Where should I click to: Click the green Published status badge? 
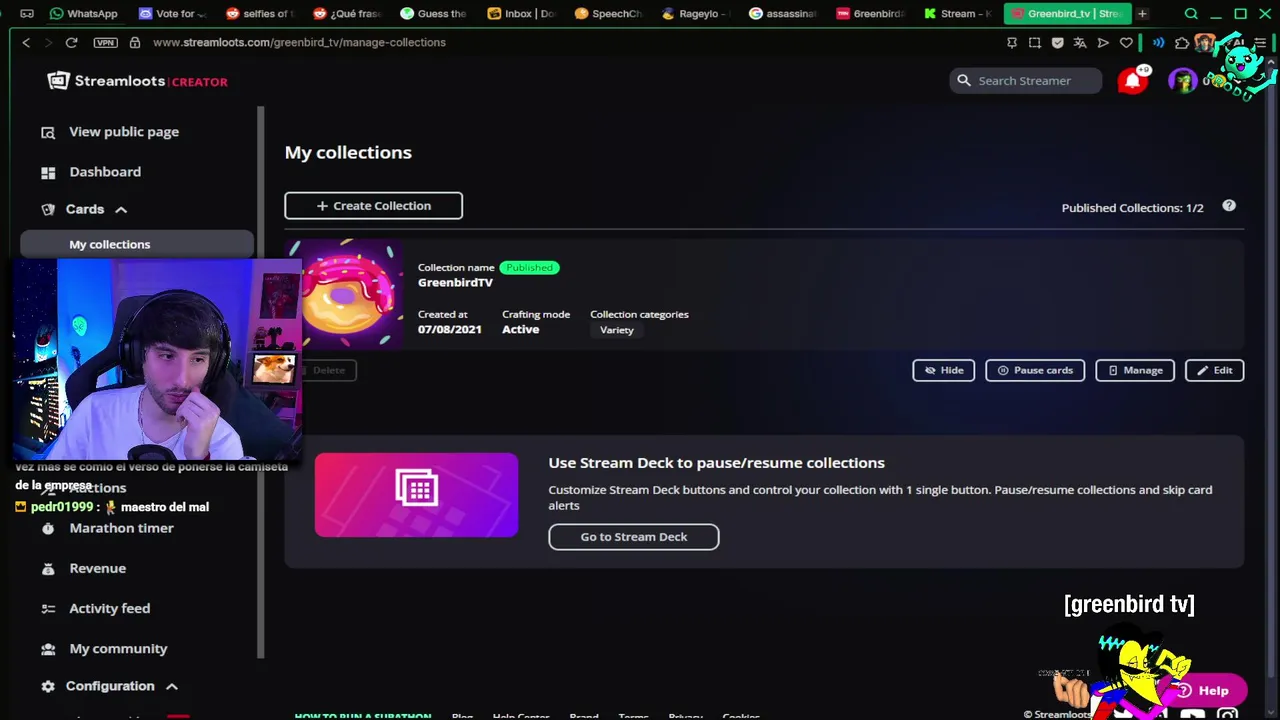pyautogui.click(x=529, y=268)
